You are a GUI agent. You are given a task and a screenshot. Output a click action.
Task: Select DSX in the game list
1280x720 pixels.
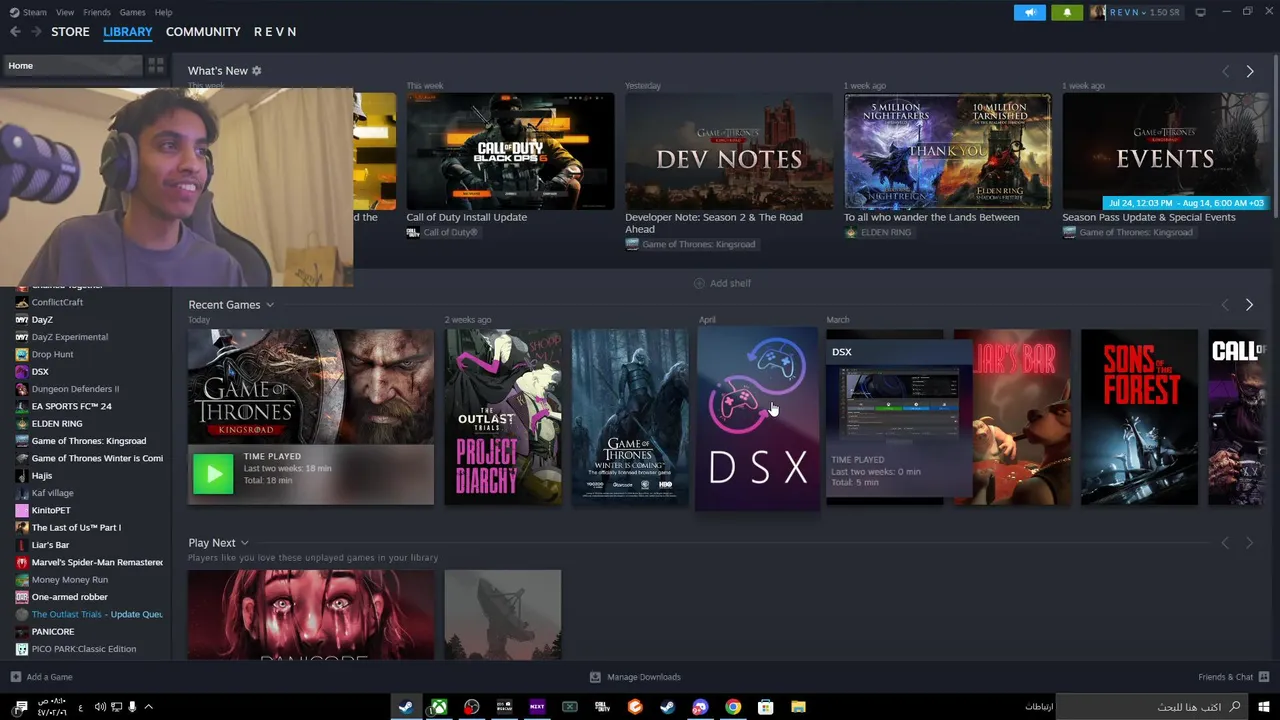tap(40, 372)
